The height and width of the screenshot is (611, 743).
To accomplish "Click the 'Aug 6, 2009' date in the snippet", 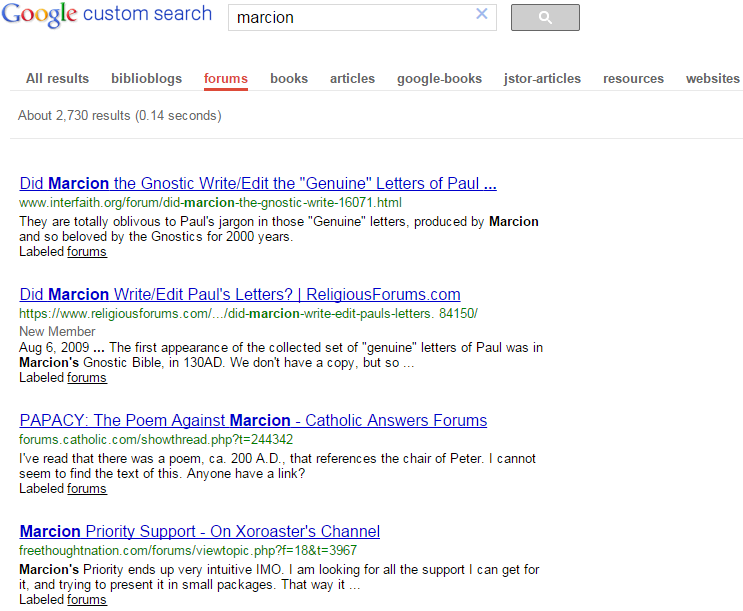I will coord(54,347).
